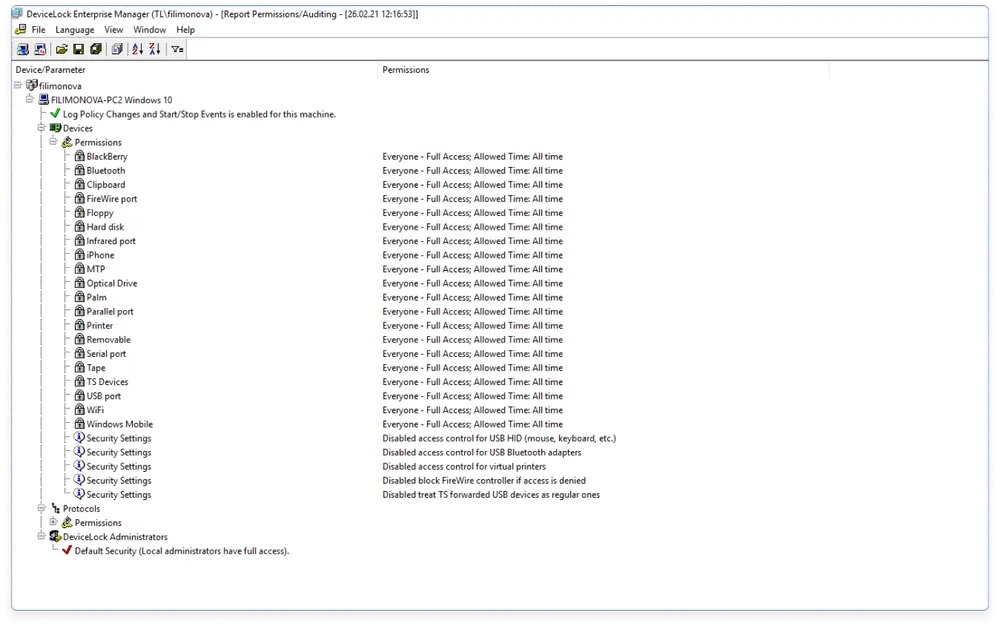Click the padlock icon next to Bluetooth
Screen dimensions: 1000x627
pos(79,170)
